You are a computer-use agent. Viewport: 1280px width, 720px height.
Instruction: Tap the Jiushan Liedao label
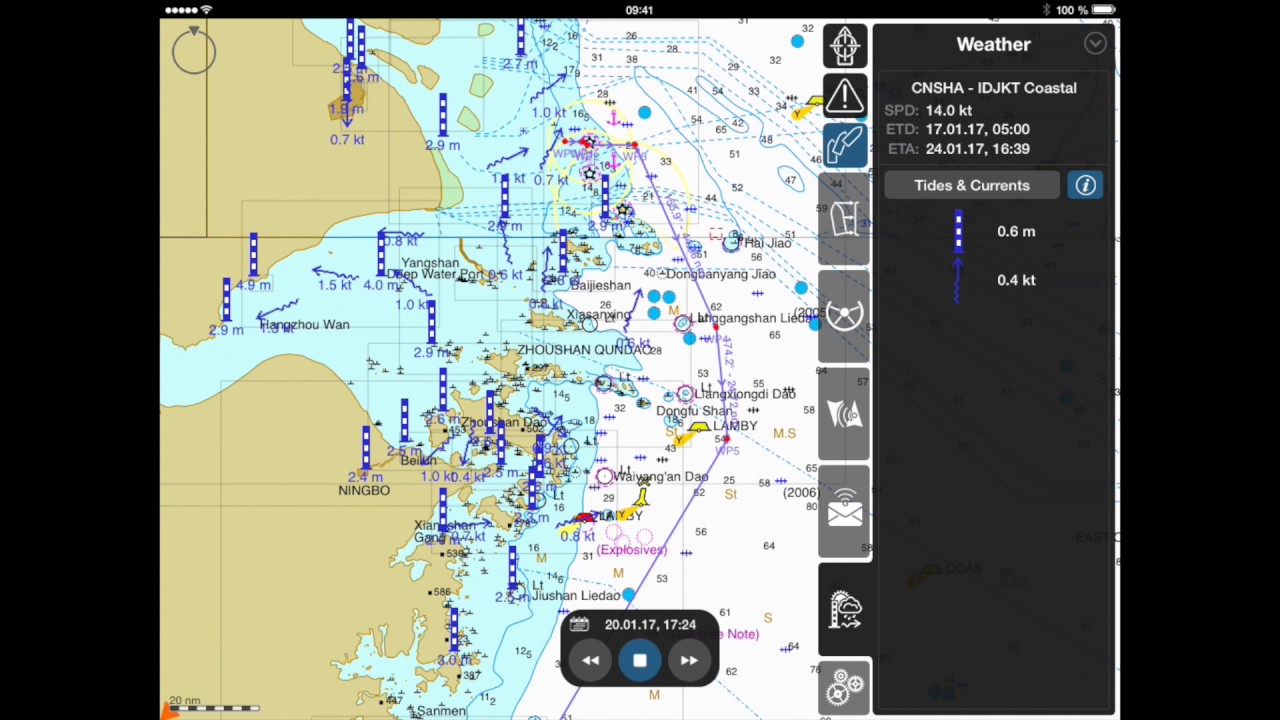[576, 596]
